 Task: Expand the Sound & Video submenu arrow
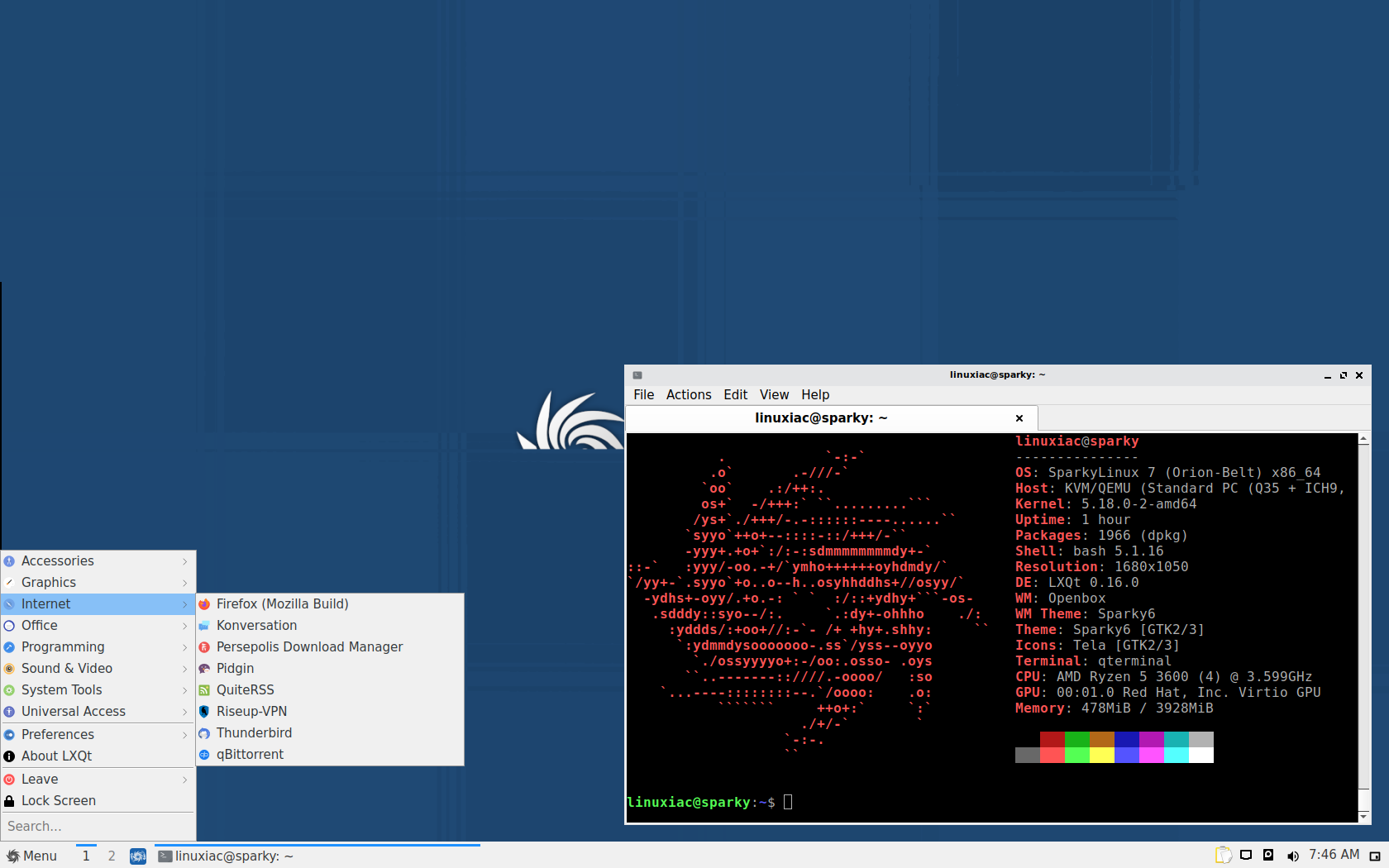[x=185, y=669]
